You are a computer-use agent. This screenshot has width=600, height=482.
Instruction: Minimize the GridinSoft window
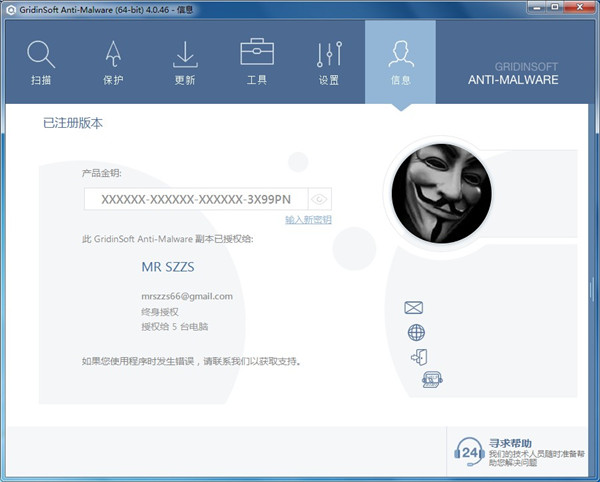537,7
